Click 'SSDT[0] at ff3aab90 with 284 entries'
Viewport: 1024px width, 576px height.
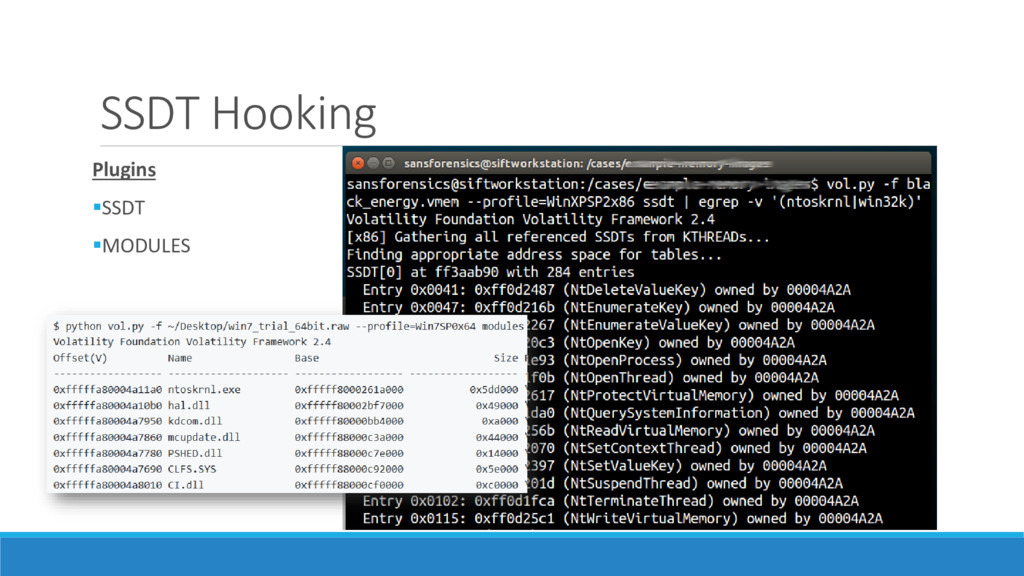490,272
